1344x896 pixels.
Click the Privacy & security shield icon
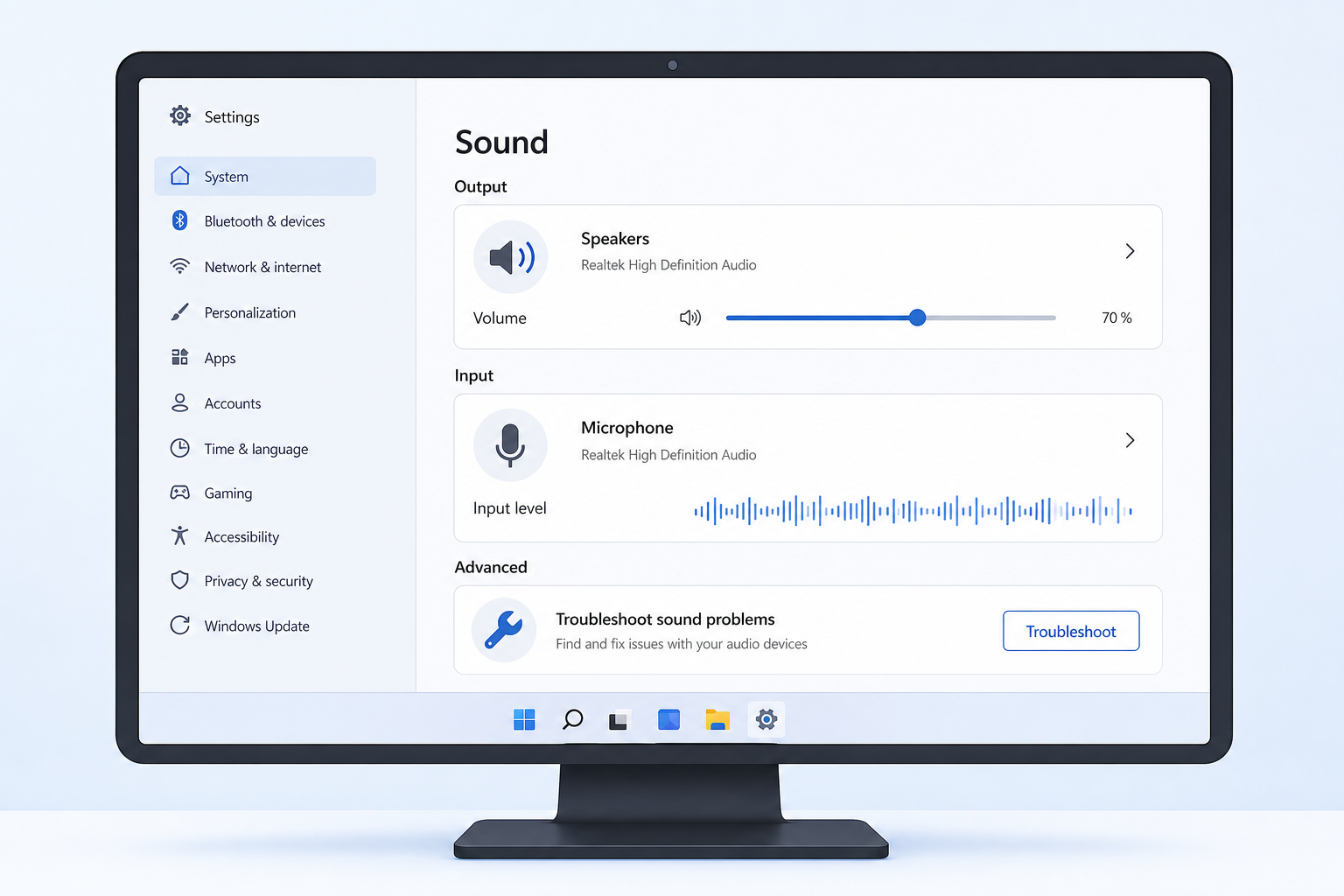tap(180, 580)
